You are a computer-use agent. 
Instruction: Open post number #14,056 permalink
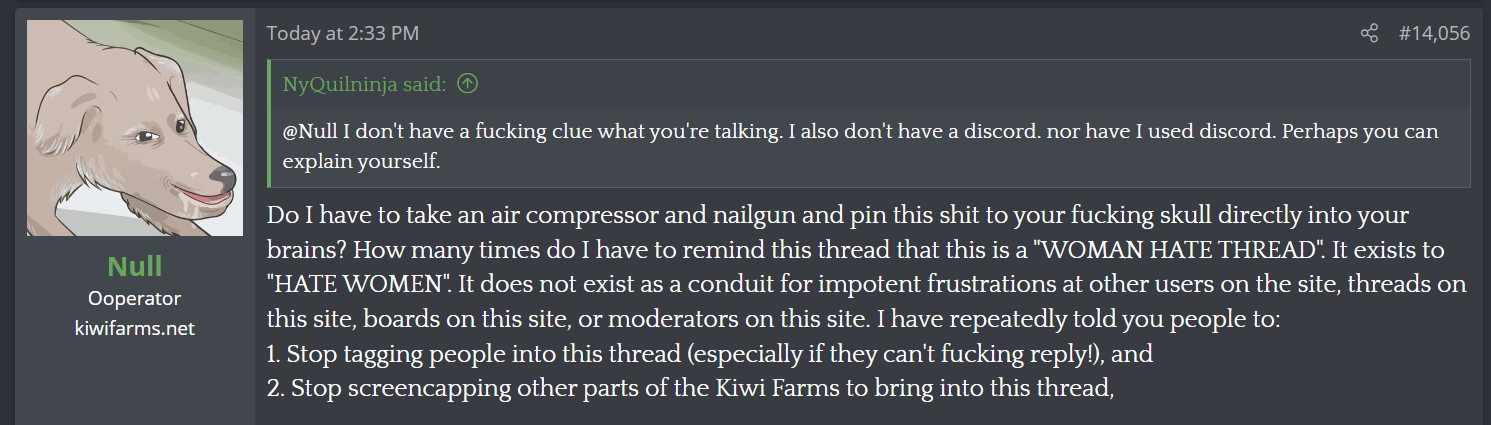1433,34
